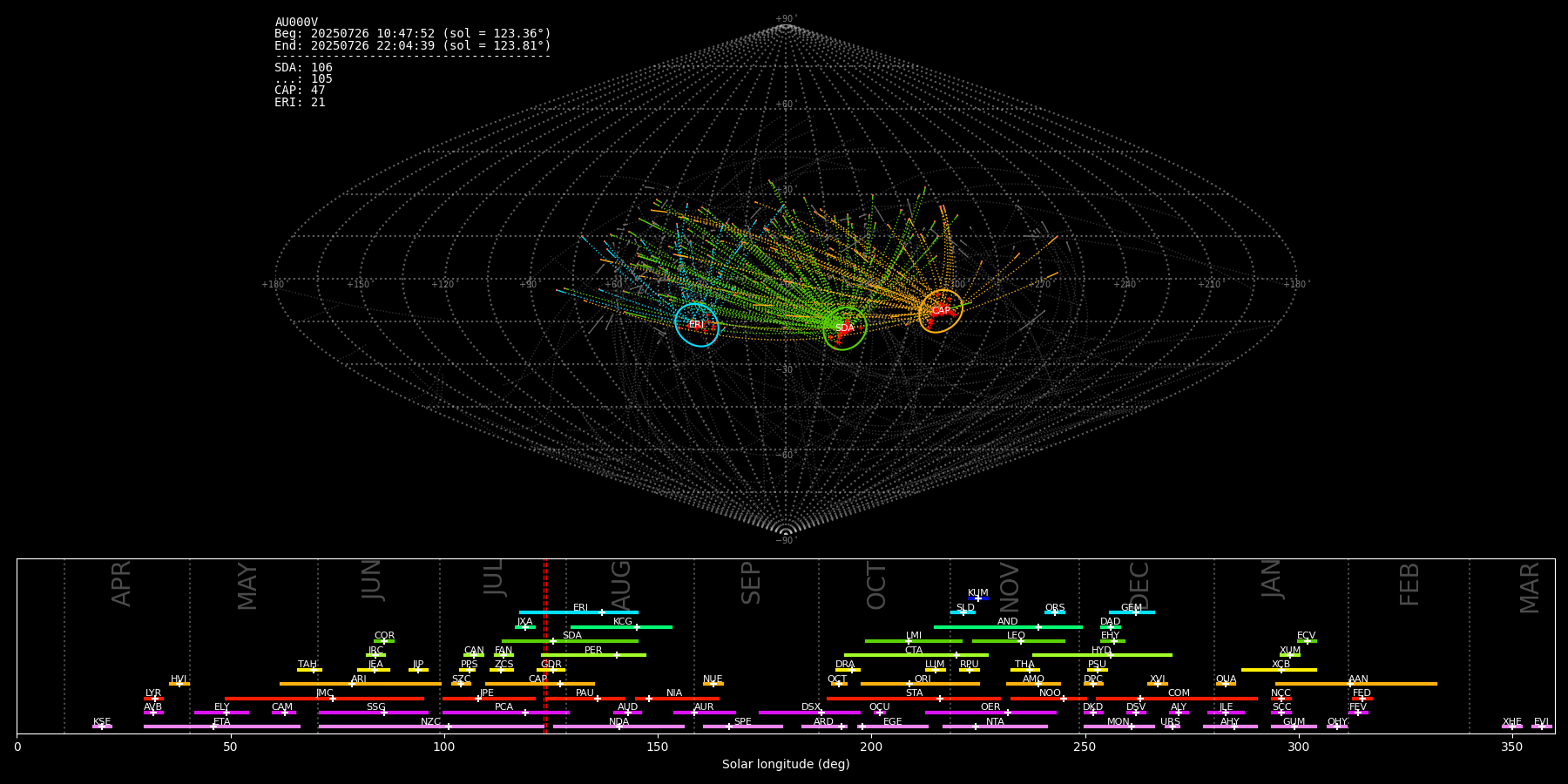Click the DEC month label
The width and height of the screenshot is (1568, 784).
pos(1139,585)
